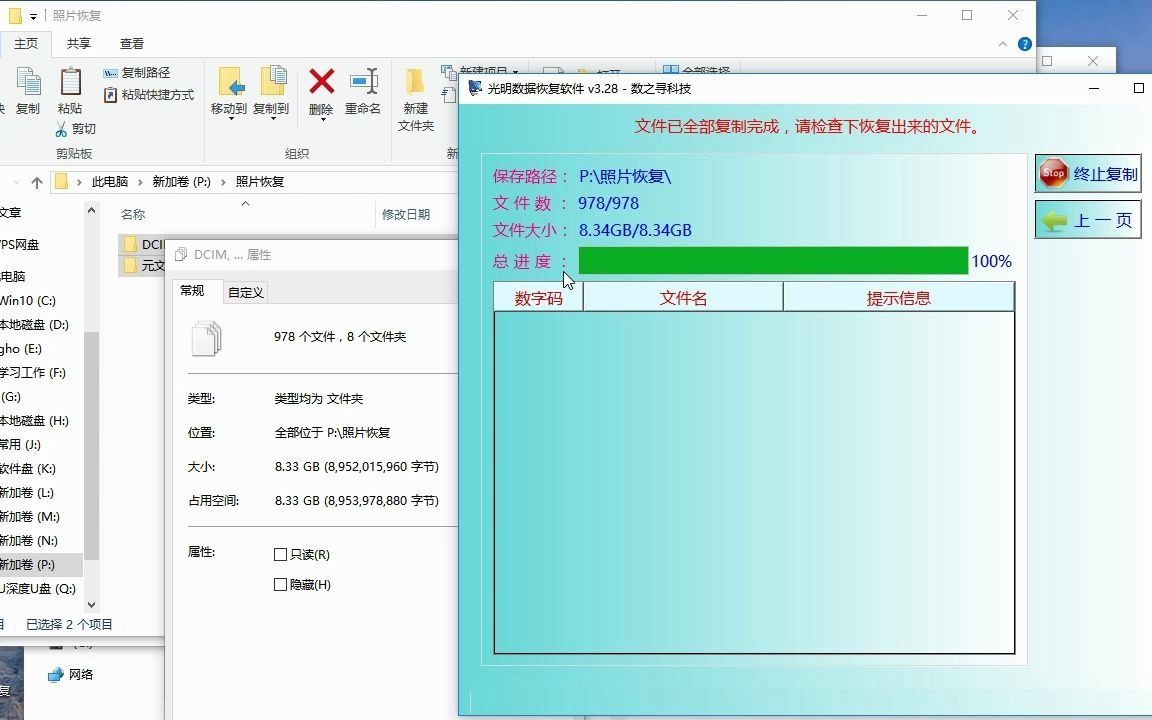This screenshot has height=720, width=1152.
Task: Click the Cut scissors command
Action: pyautogui.click(x=75, y=129)
